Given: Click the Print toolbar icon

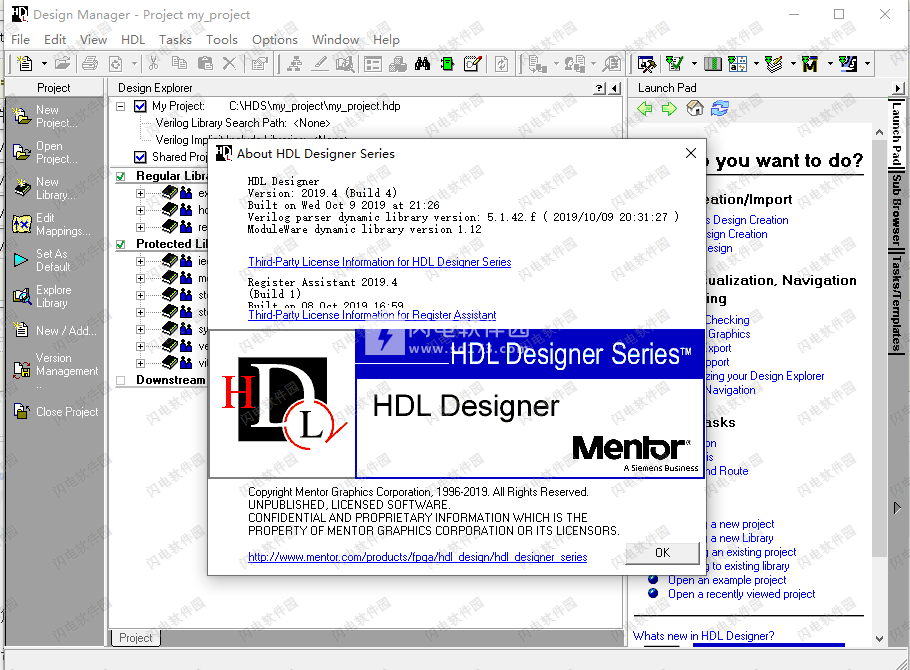Looking at the screenshot, I should click(x=90, y=63).
